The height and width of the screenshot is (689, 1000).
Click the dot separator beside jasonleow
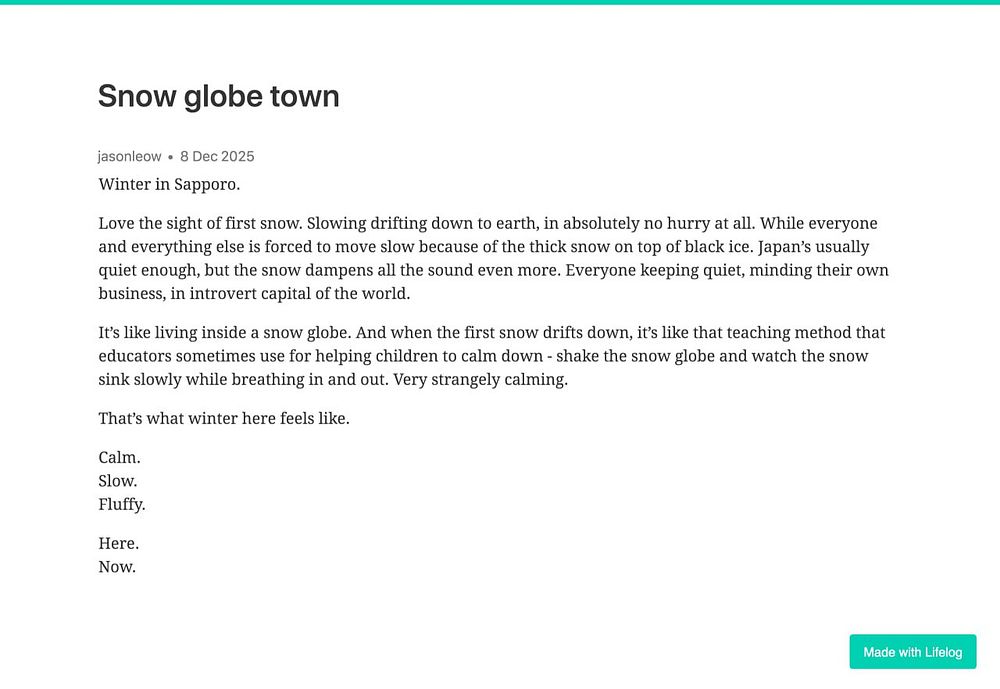(170, 157)
